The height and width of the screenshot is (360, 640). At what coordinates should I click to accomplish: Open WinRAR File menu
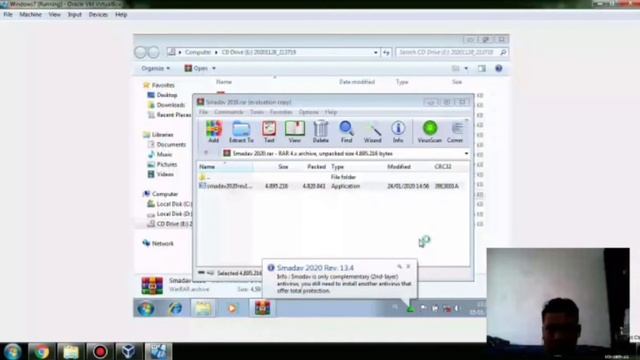point(203,112)
